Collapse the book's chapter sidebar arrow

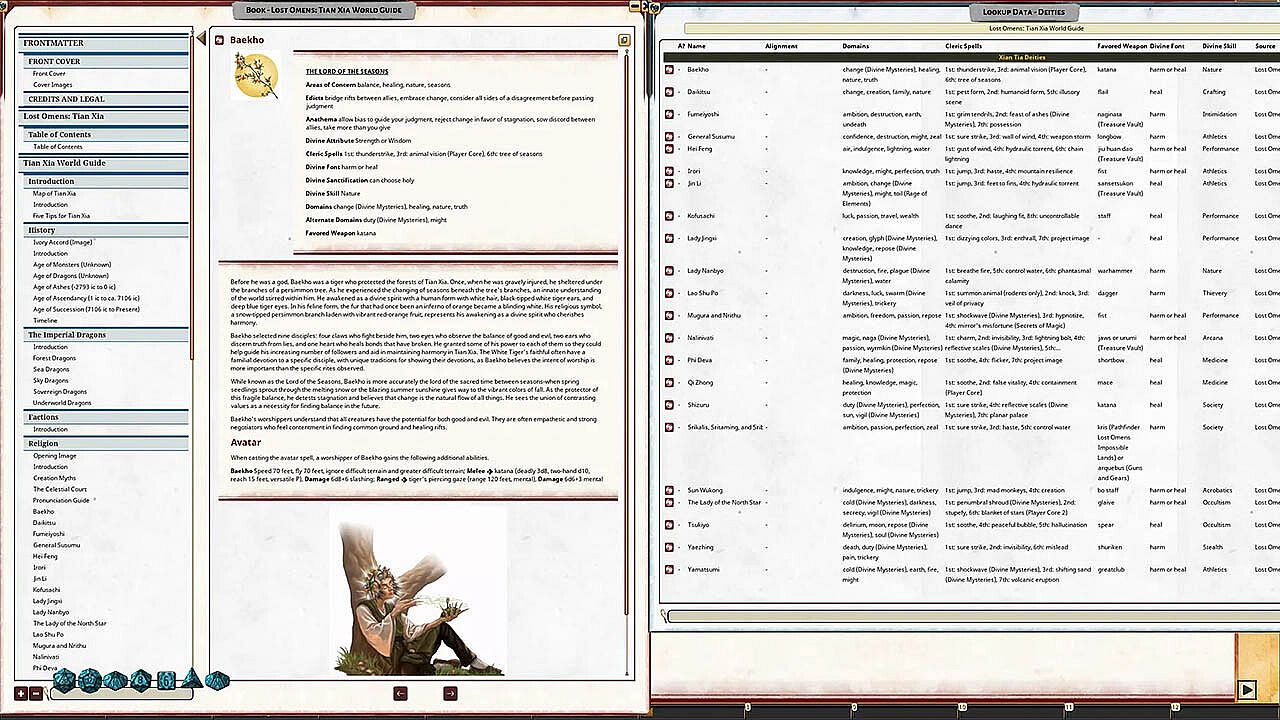(x=200, y=39)
